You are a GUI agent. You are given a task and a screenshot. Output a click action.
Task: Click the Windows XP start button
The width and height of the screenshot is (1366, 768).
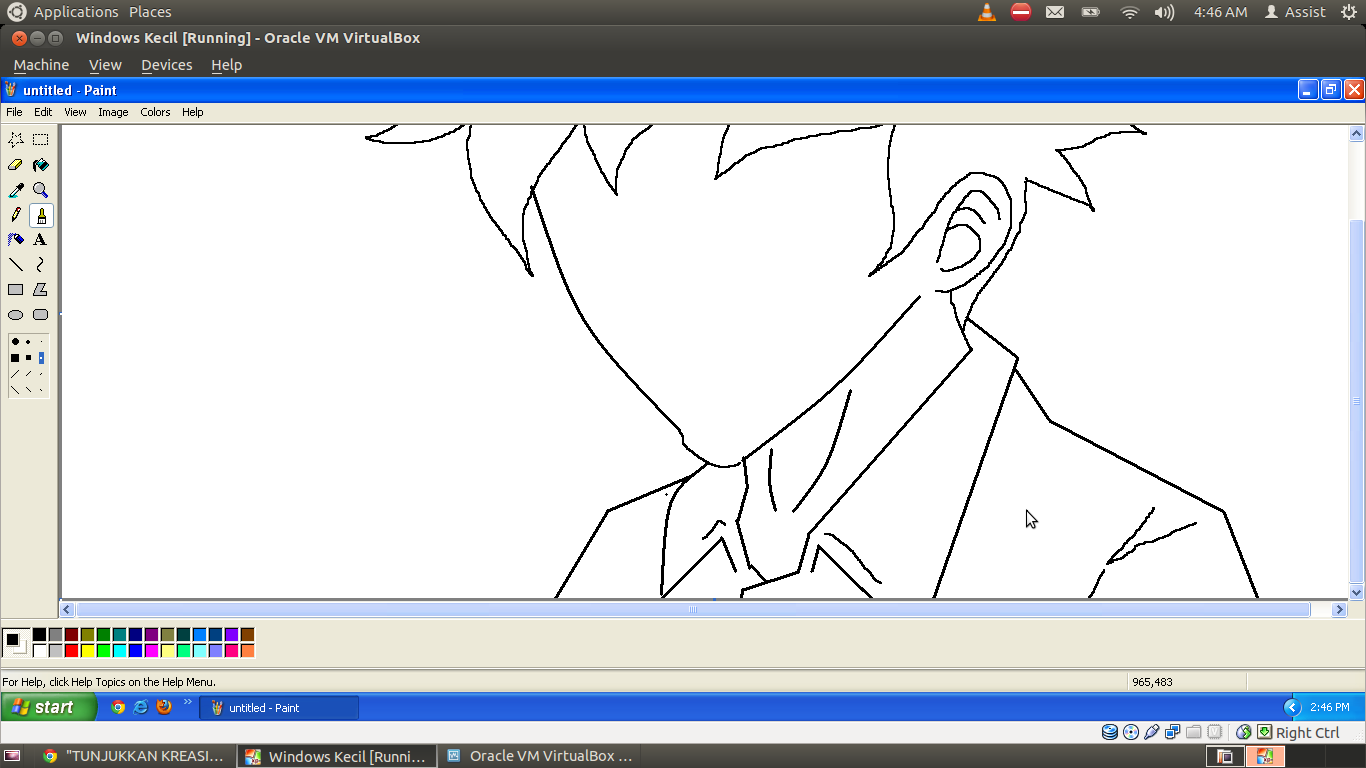48,708
